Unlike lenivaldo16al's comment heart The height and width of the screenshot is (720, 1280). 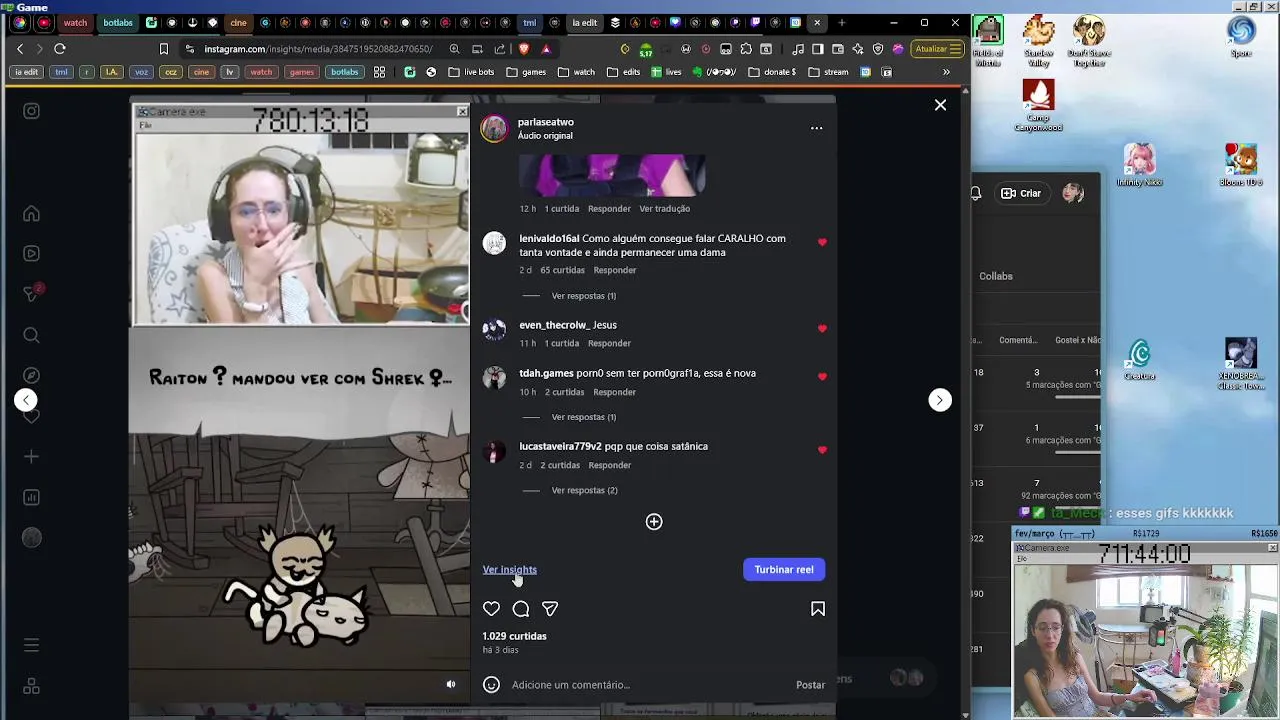click(822, 242)
